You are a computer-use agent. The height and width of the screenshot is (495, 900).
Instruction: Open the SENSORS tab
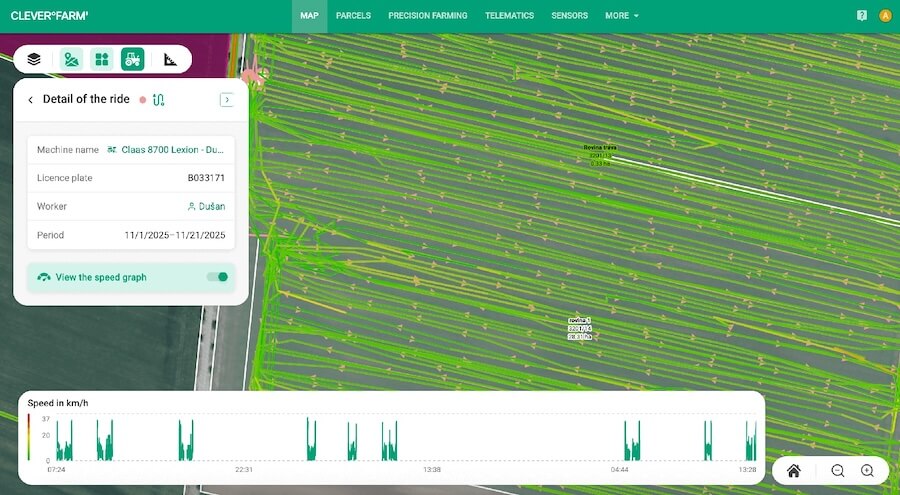click(569, 16)
